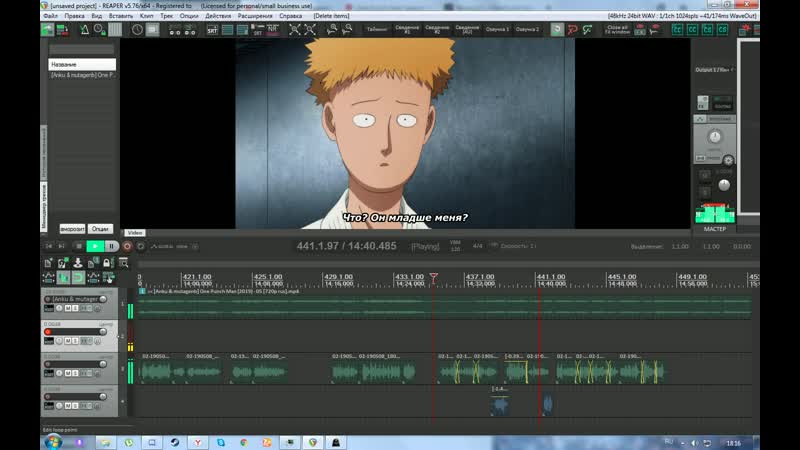Click the Тайминг toolbar button
This screenshot has height=450, width=800.
(x=377, y=30)
